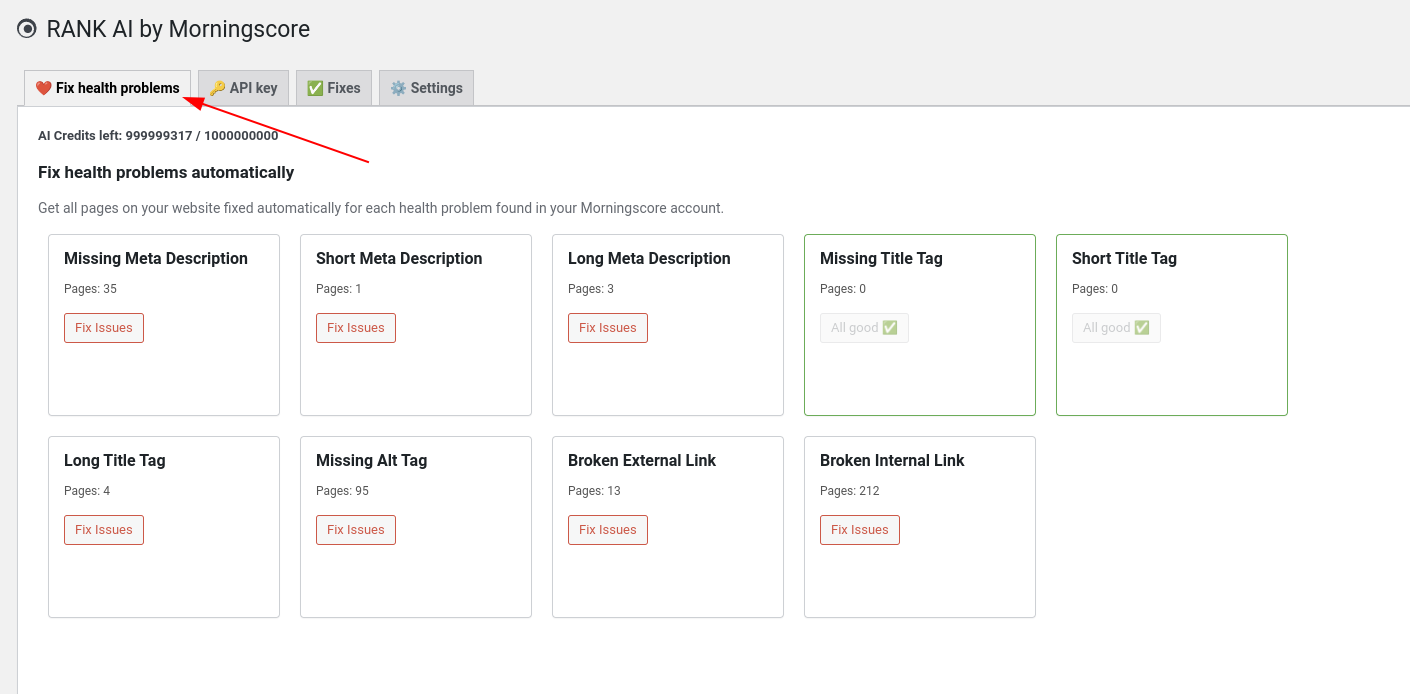1410x694 pixels.
Task: Click the Short Meta Description card title
Action: (399, 258)
